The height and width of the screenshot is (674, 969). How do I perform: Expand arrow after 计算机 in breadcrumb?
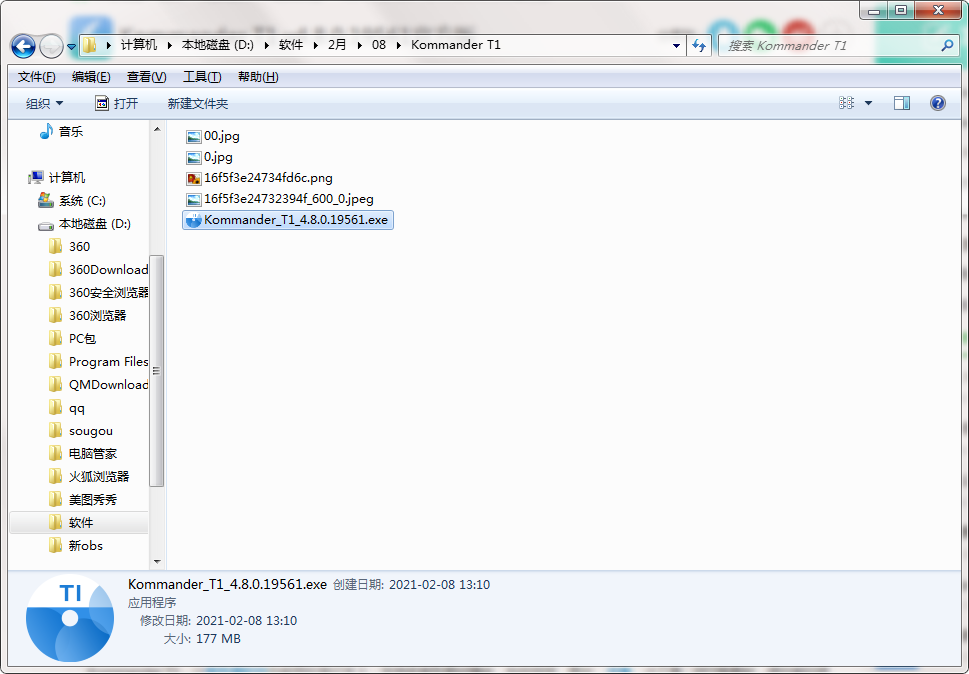pyautogui.click(x=169, y=45)
